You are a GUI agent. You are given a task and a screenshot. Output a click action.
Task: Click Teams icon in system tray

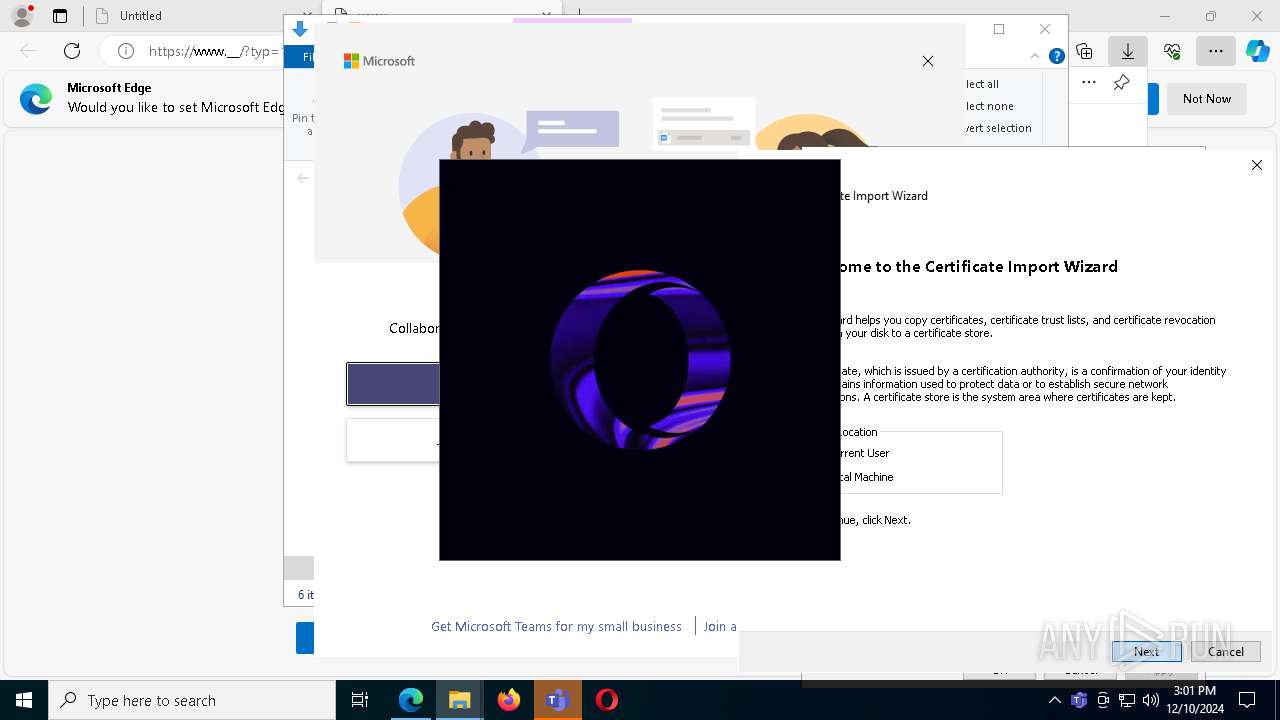(1079, 700)
